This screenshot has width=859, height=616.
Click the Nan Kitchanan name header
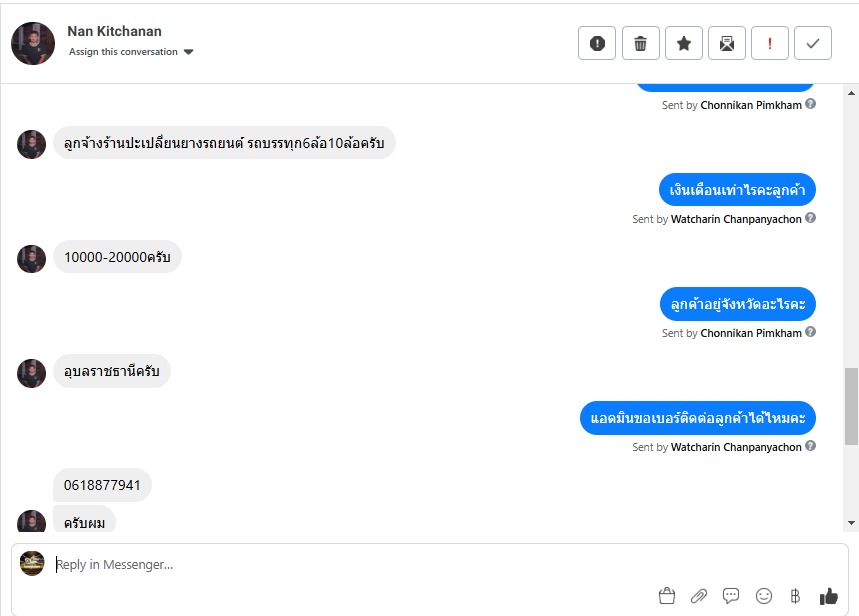[x=114, y=31]
